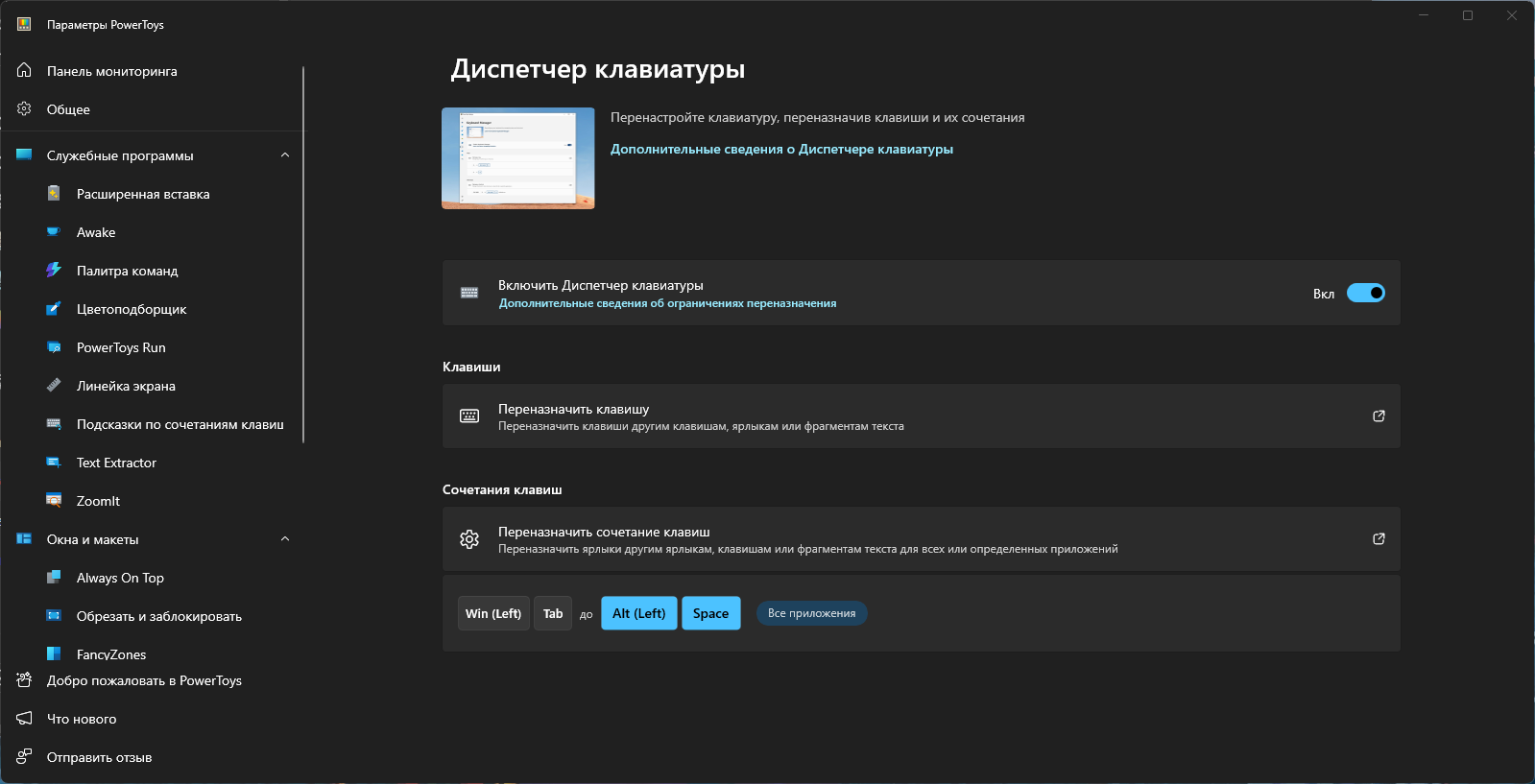The image size is (1535, 784).
Task: Collapse the Окна и макеты section chevron
Action: pyautogui.click(x=285, y=538)
